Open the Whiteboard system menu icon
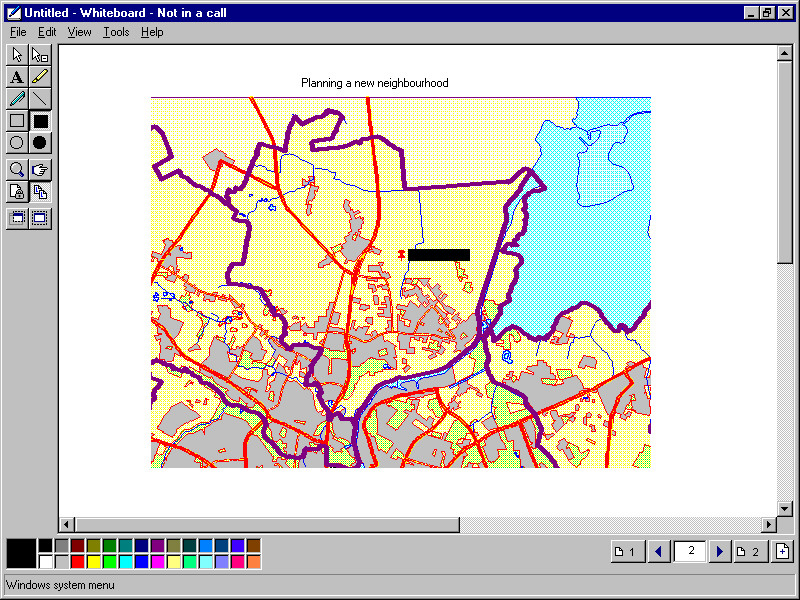 [13, 13]
